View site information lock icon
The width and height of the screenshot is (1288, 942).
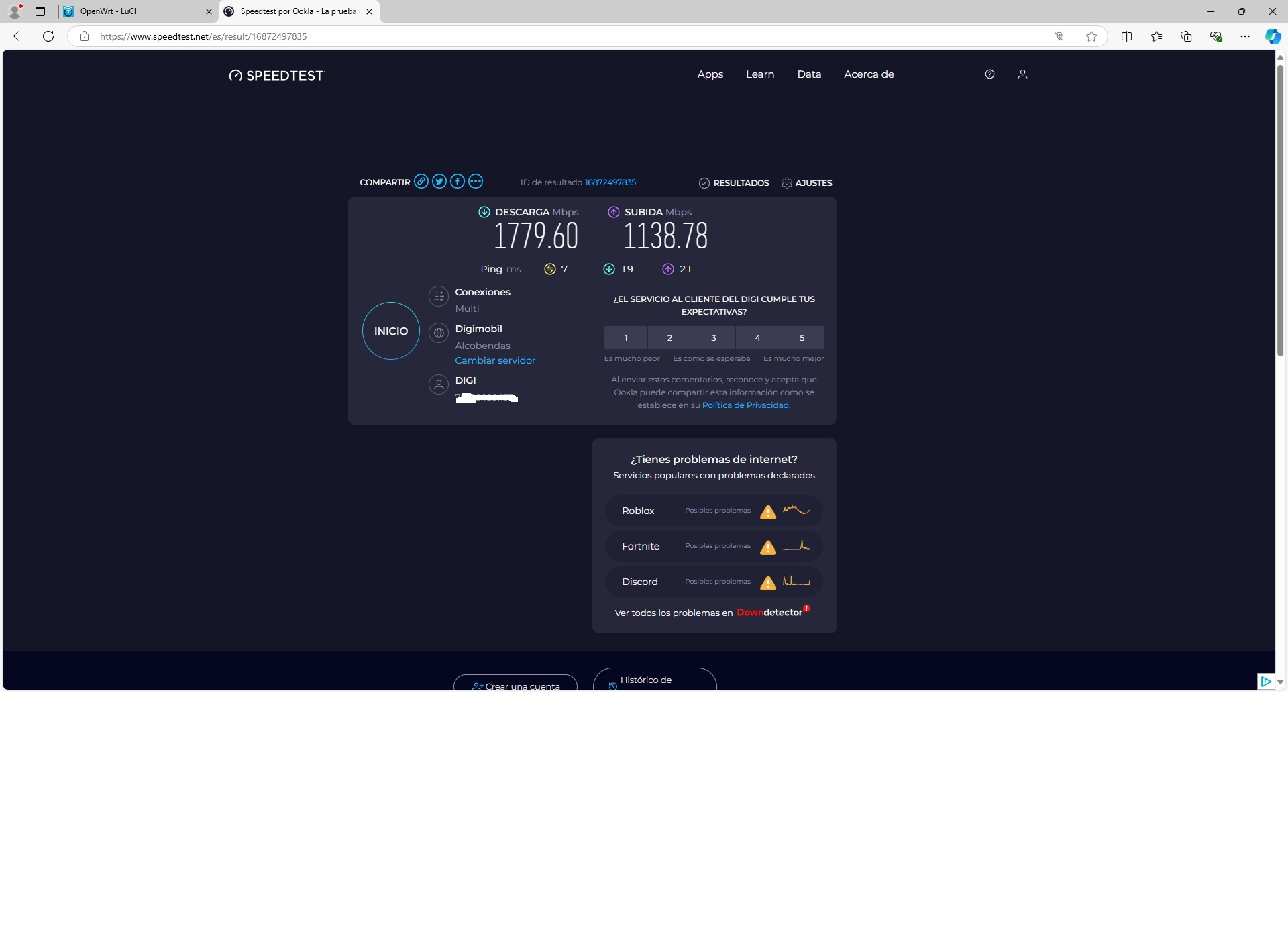[x=85, y=36]
